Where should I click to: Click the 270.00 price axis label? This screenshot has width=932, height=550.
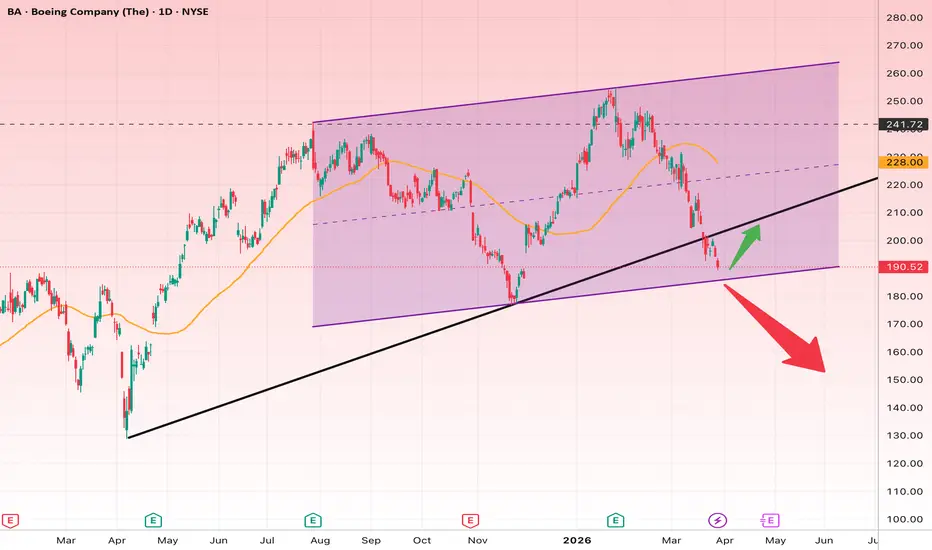point(904,45)
